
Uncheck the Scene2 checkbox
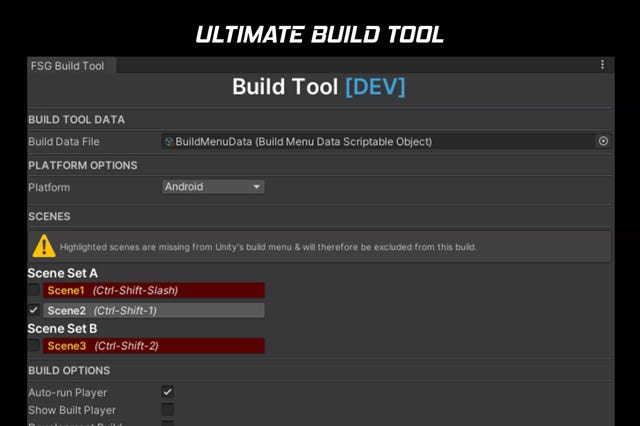click(x=34, y=310)
